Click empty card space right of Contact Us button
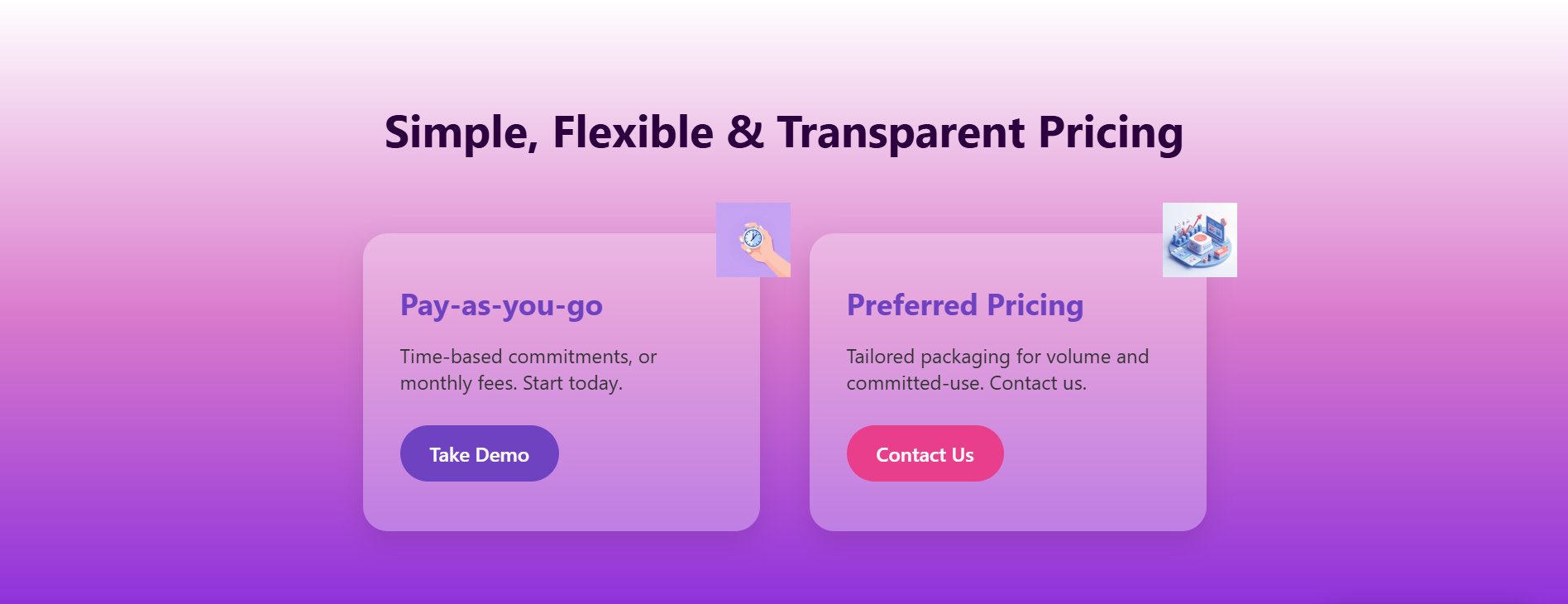 (x=1100, y=453)
